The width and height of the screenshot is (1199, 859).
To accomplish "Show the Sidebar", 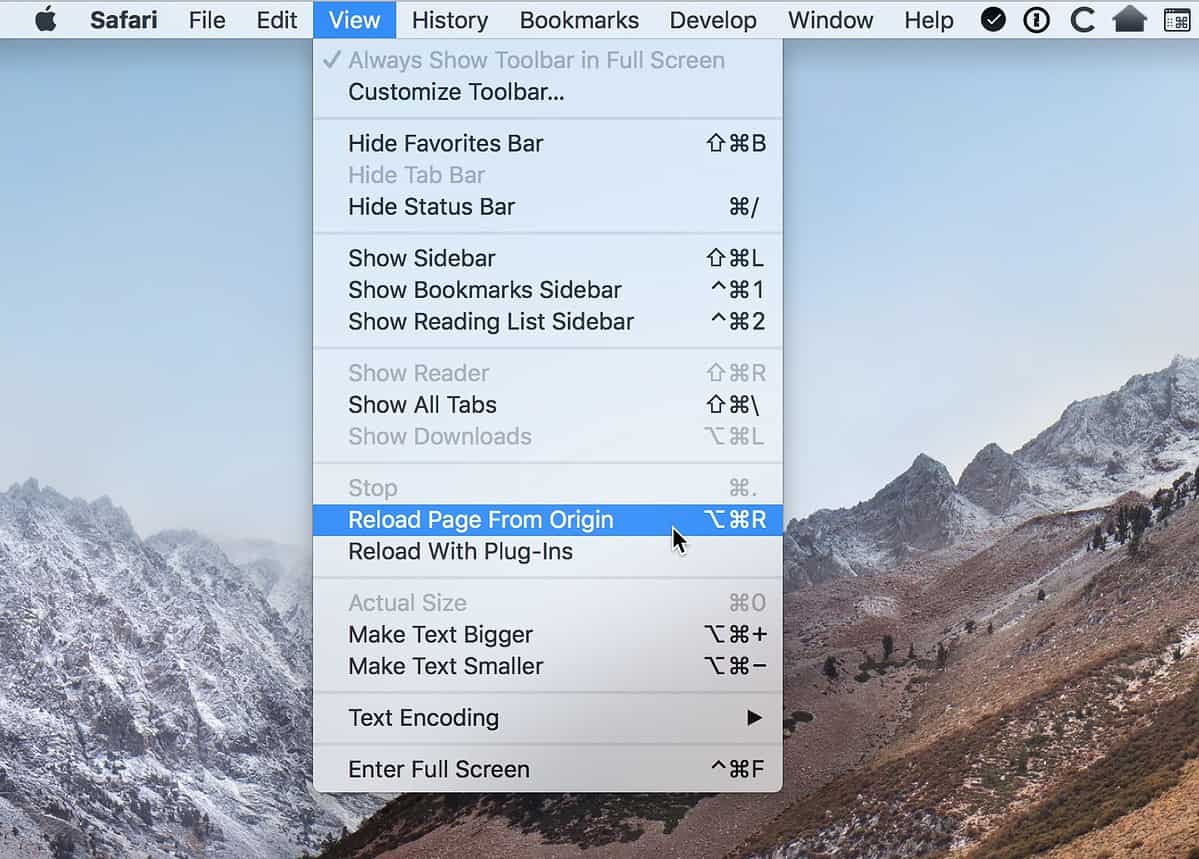I will point(421,258).
